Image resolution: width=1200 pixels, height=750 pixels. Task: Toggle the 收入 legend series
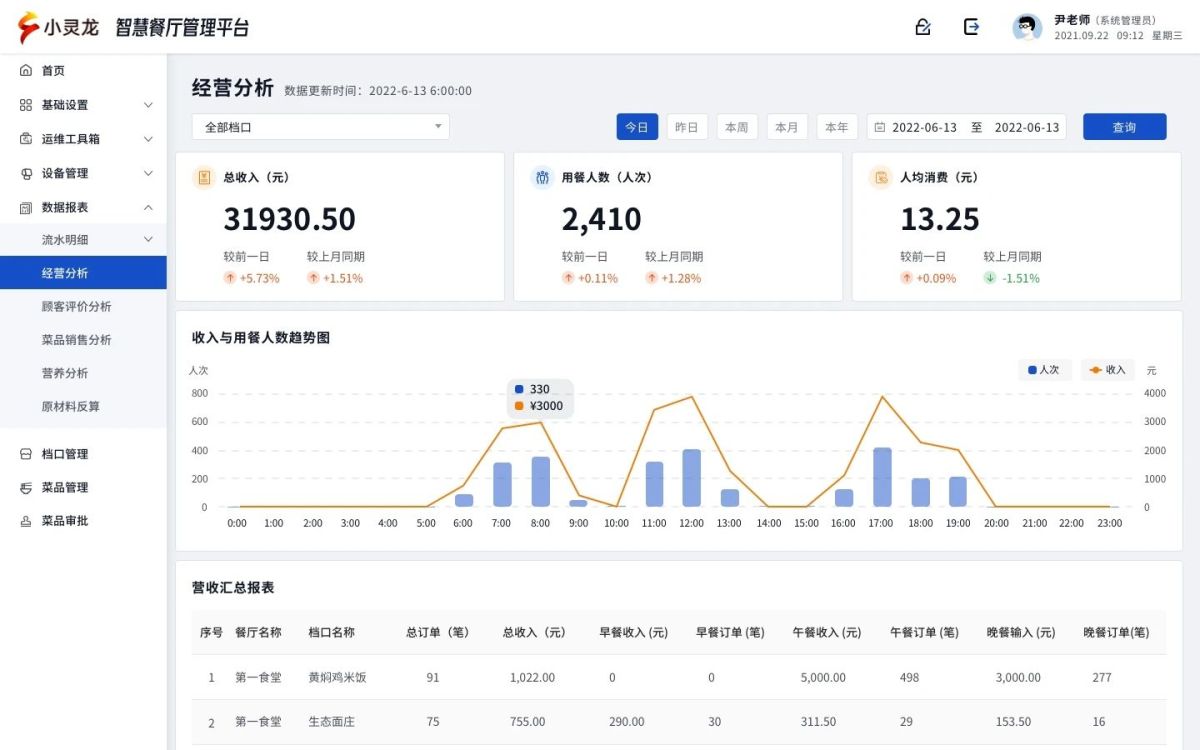[1107, 370]
